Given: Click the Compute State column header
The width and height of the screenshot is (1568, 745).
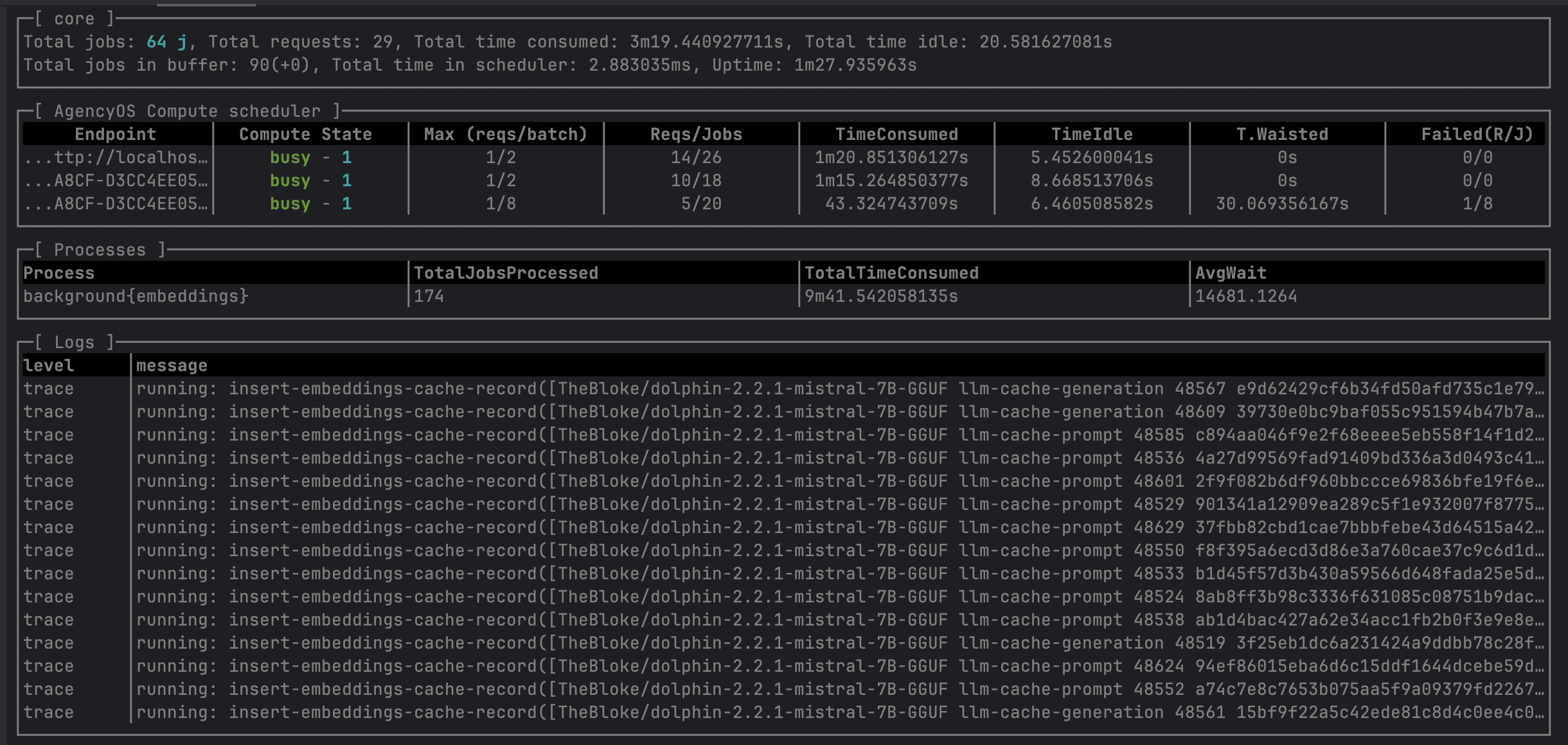Looking at the screenshot, I should (x=305, y=134).
